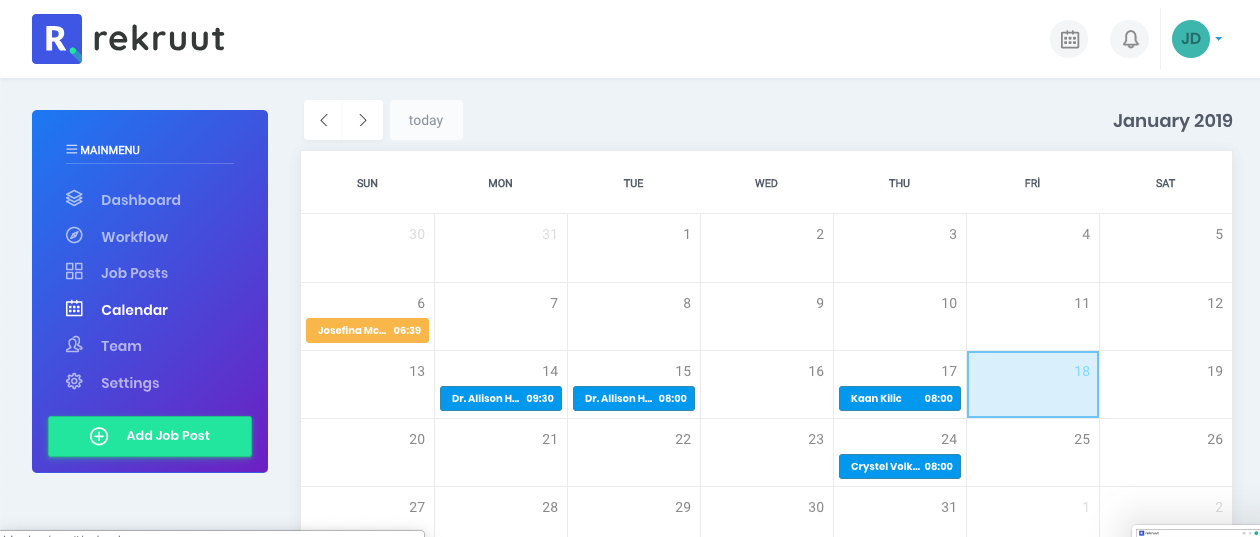Open Dr. Allison H... 08:00 event

634,398
